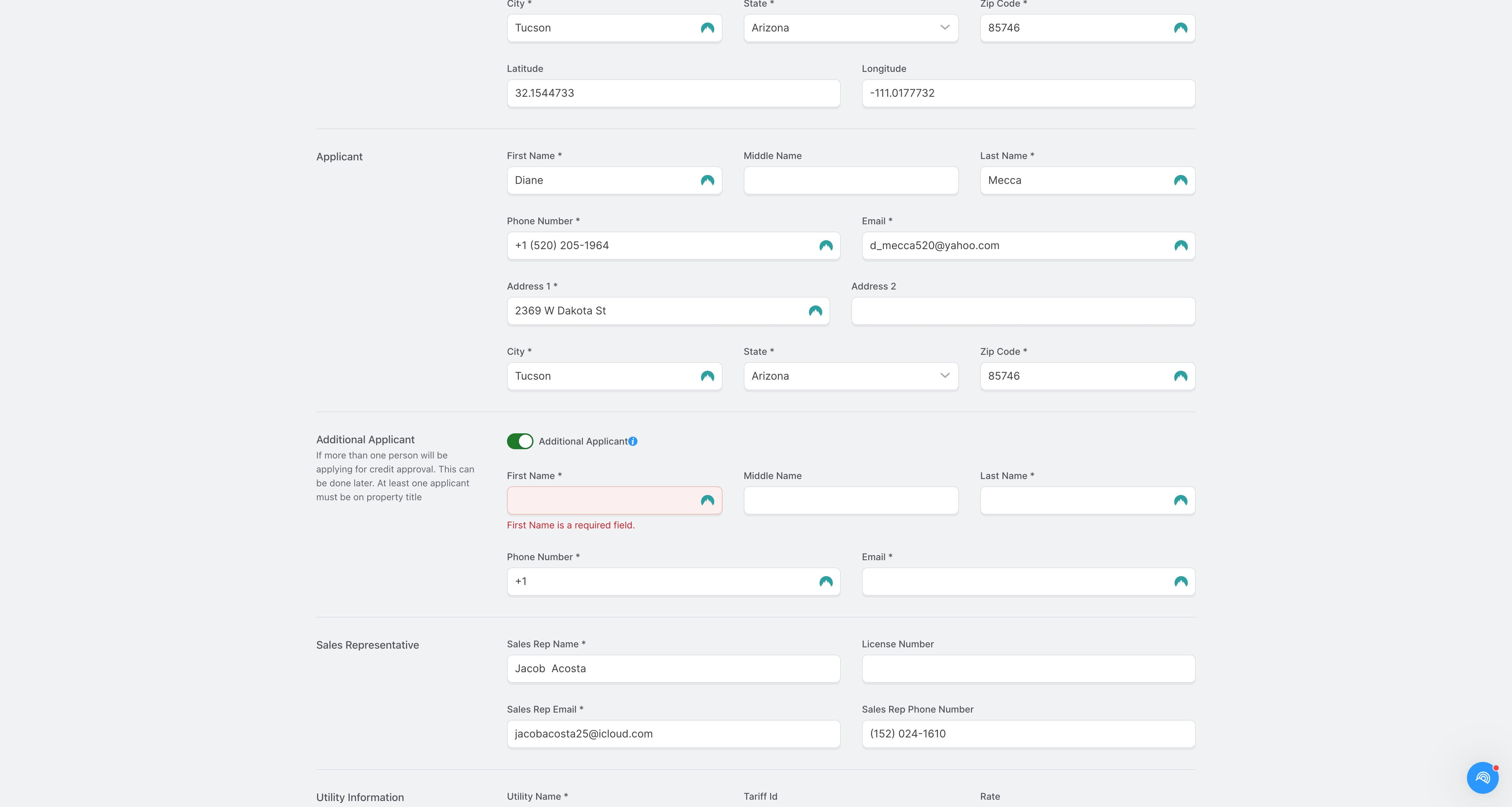Click the Latitude input field

point(673,93)
